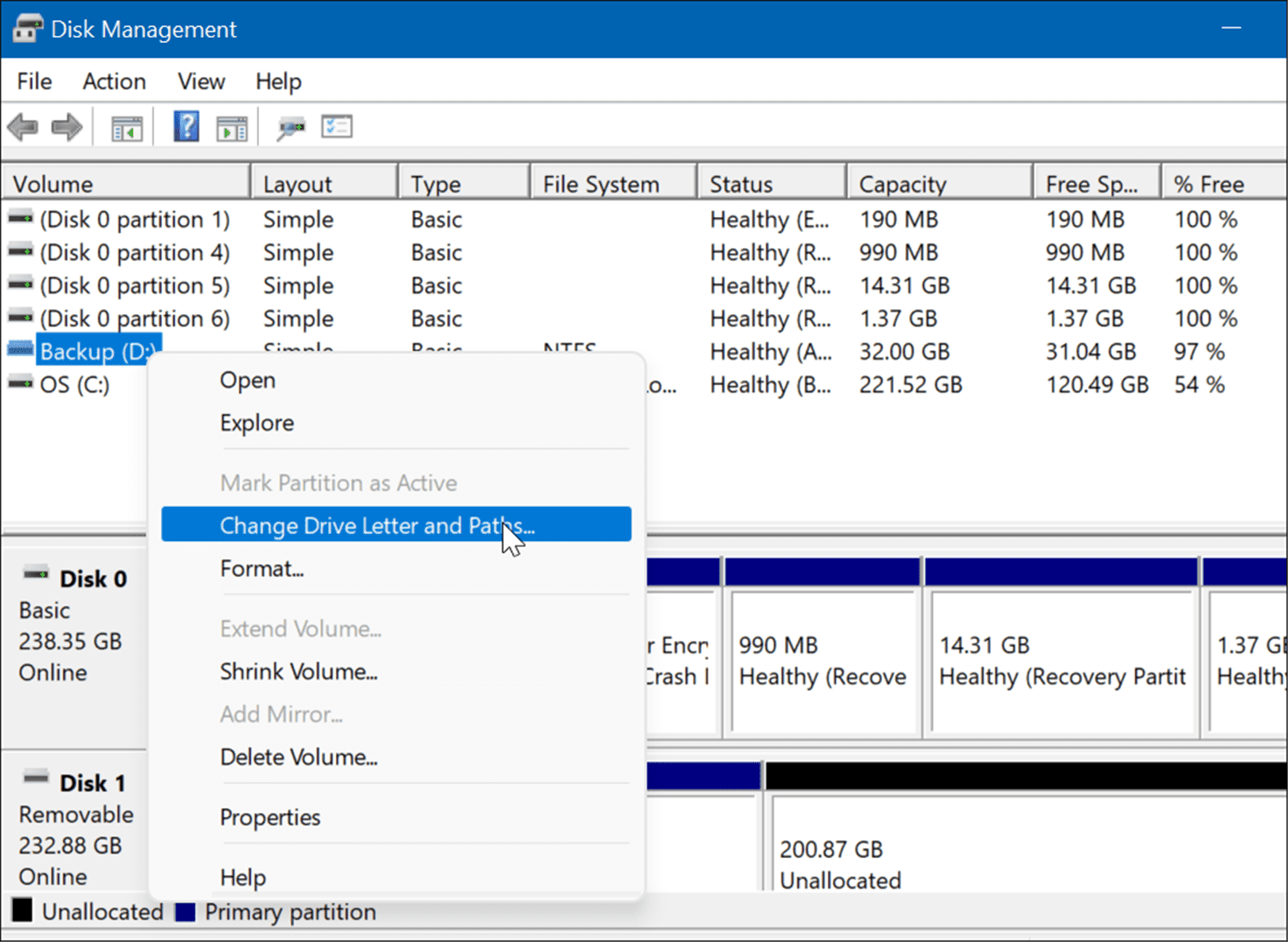Click Properties in the context menu
This screenshot has width=1288, height=942.
coord(269,817)
